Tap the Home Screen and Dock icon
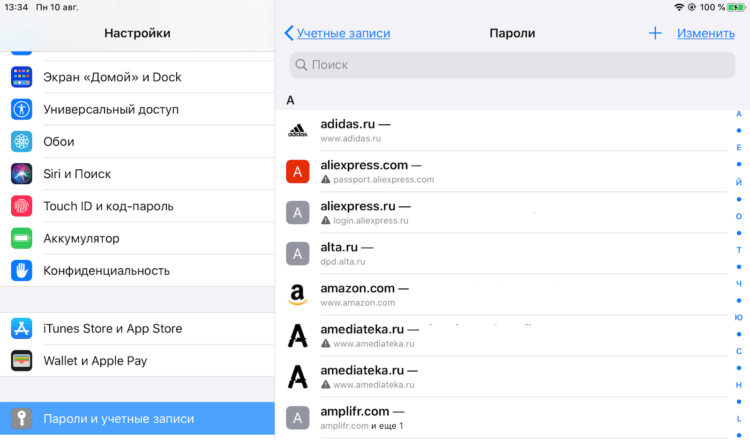750x440 pixels. pos(22,77)
